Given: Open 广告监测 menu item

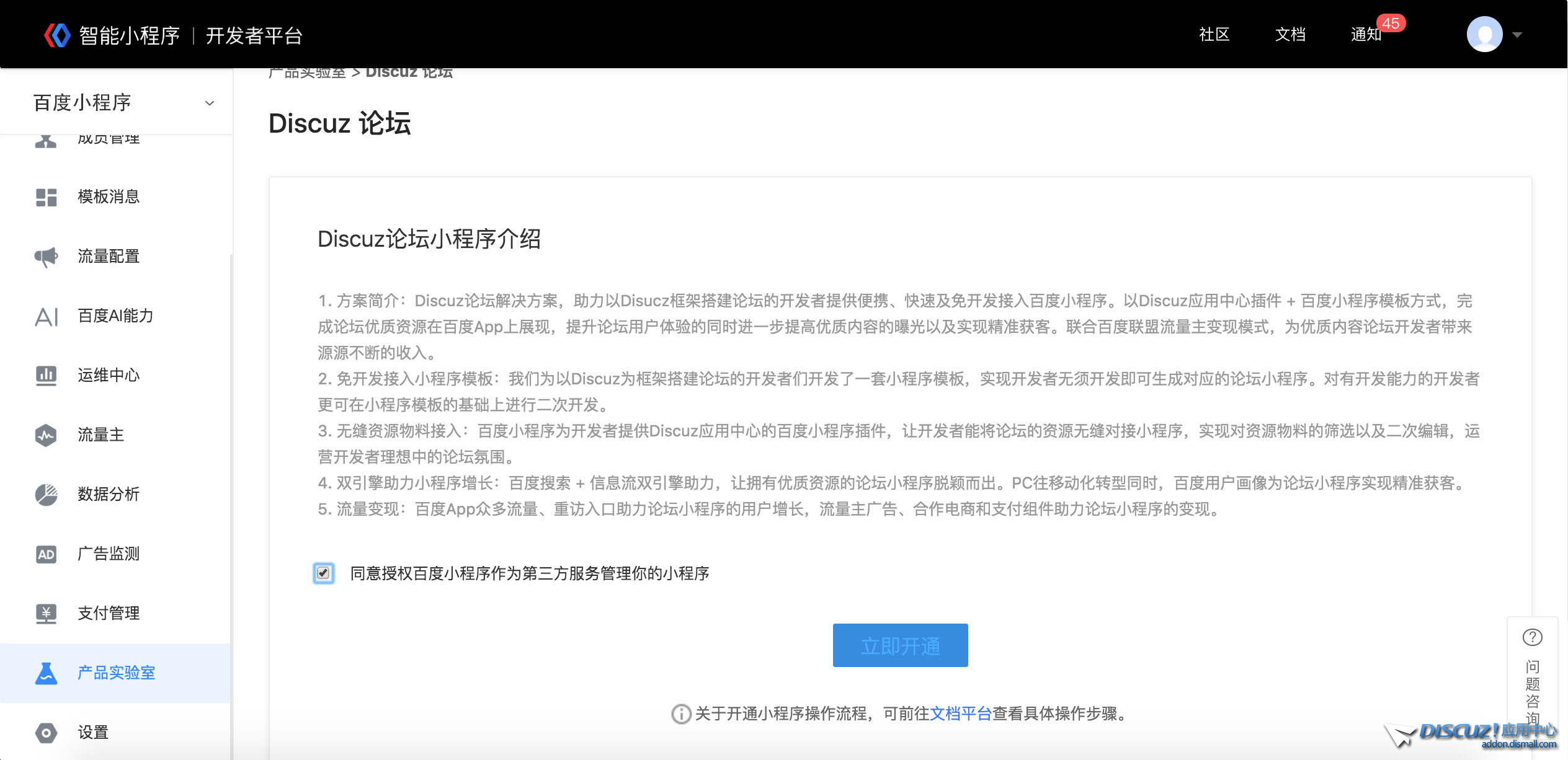Looking at the screenshot, I should pyautogui.click(x=115, y=554).
